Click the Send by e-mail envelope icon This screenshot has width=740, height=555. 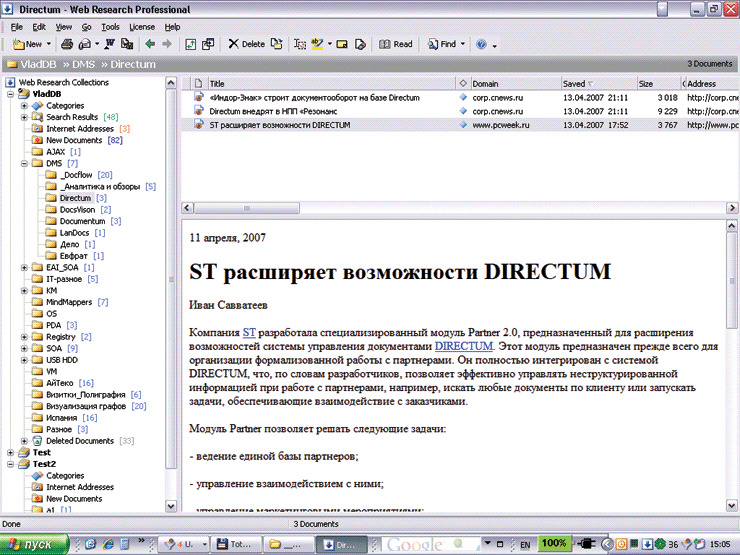(85, 44)
